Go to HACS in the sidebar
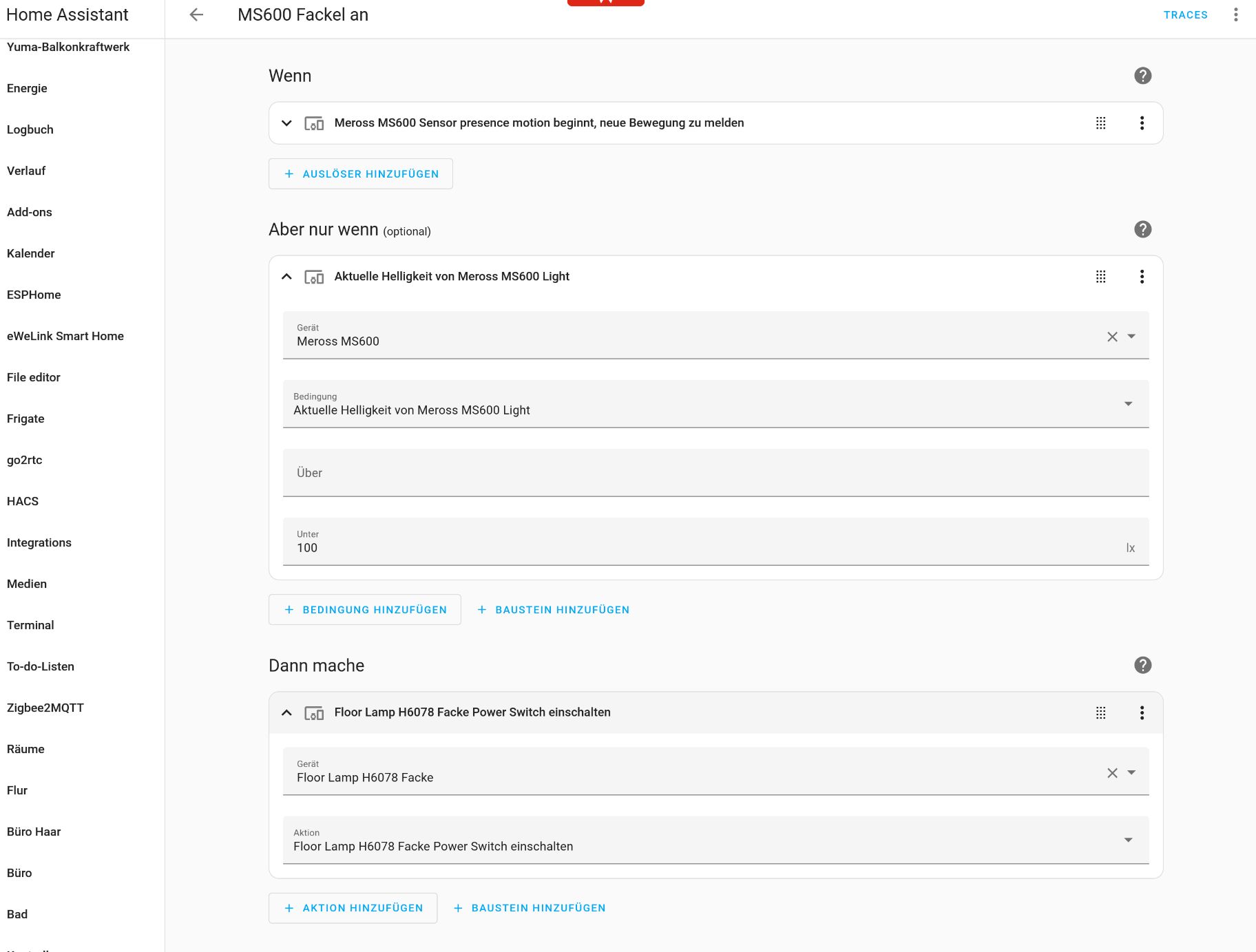The height and width of the screenshot is (952, 1256). (x=23, y=501)
